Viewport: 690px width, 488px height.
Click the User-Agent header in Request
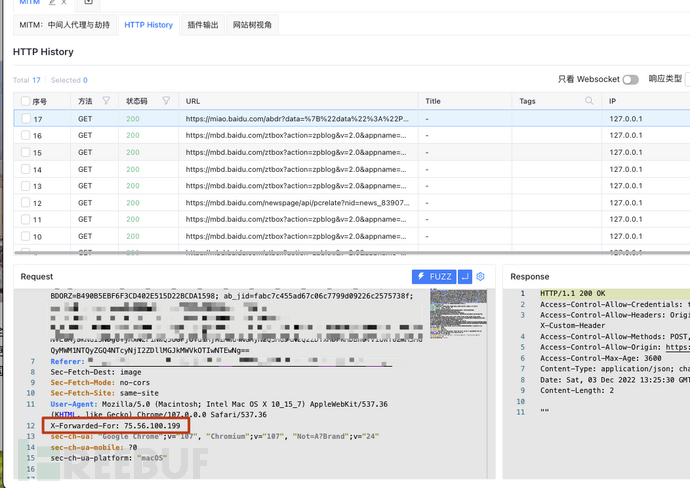[x=73, y=404]
